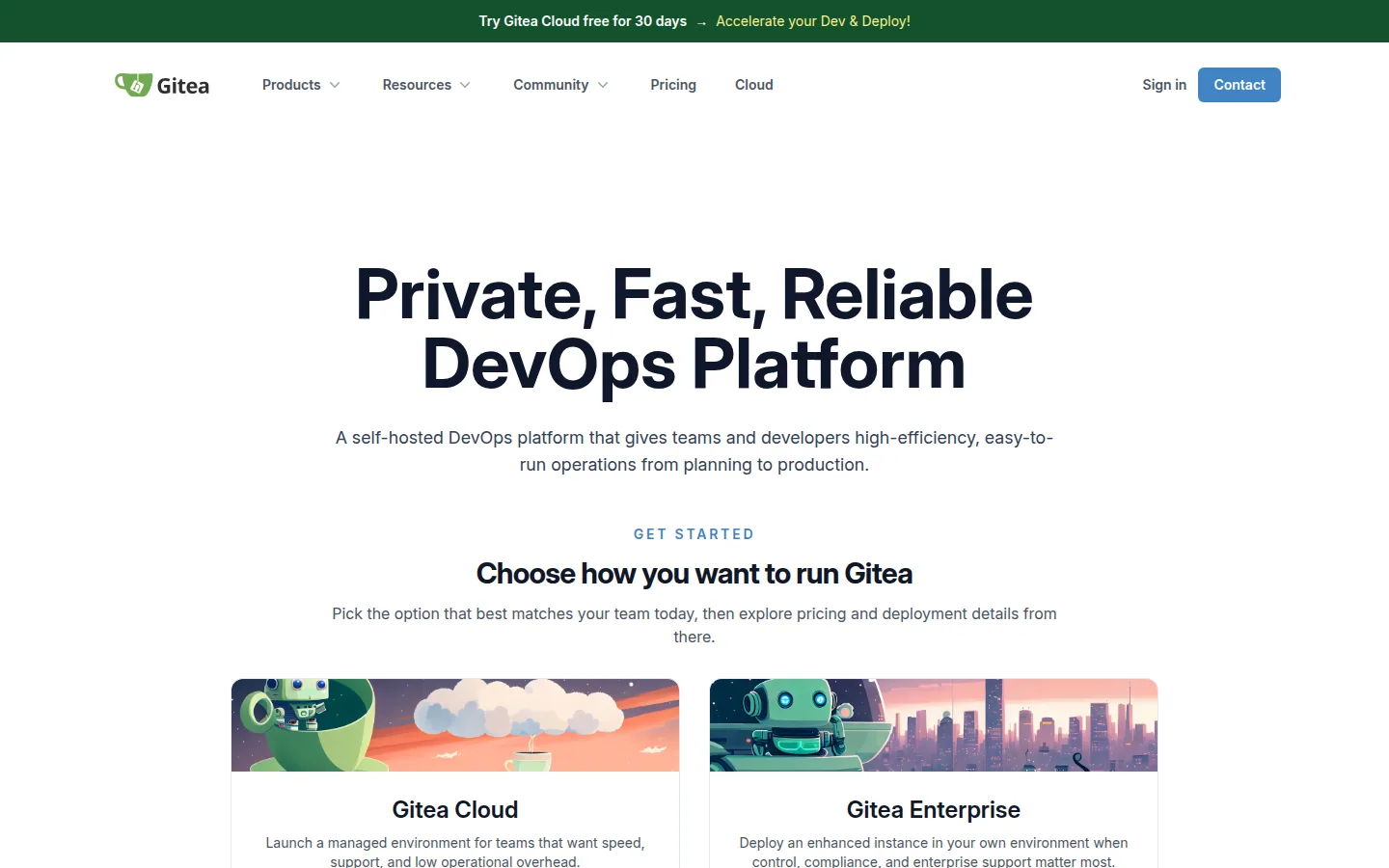Click the Gitea teacup logo icon
The width and height of the screenshot is (1389, 868).
[133, 85]
